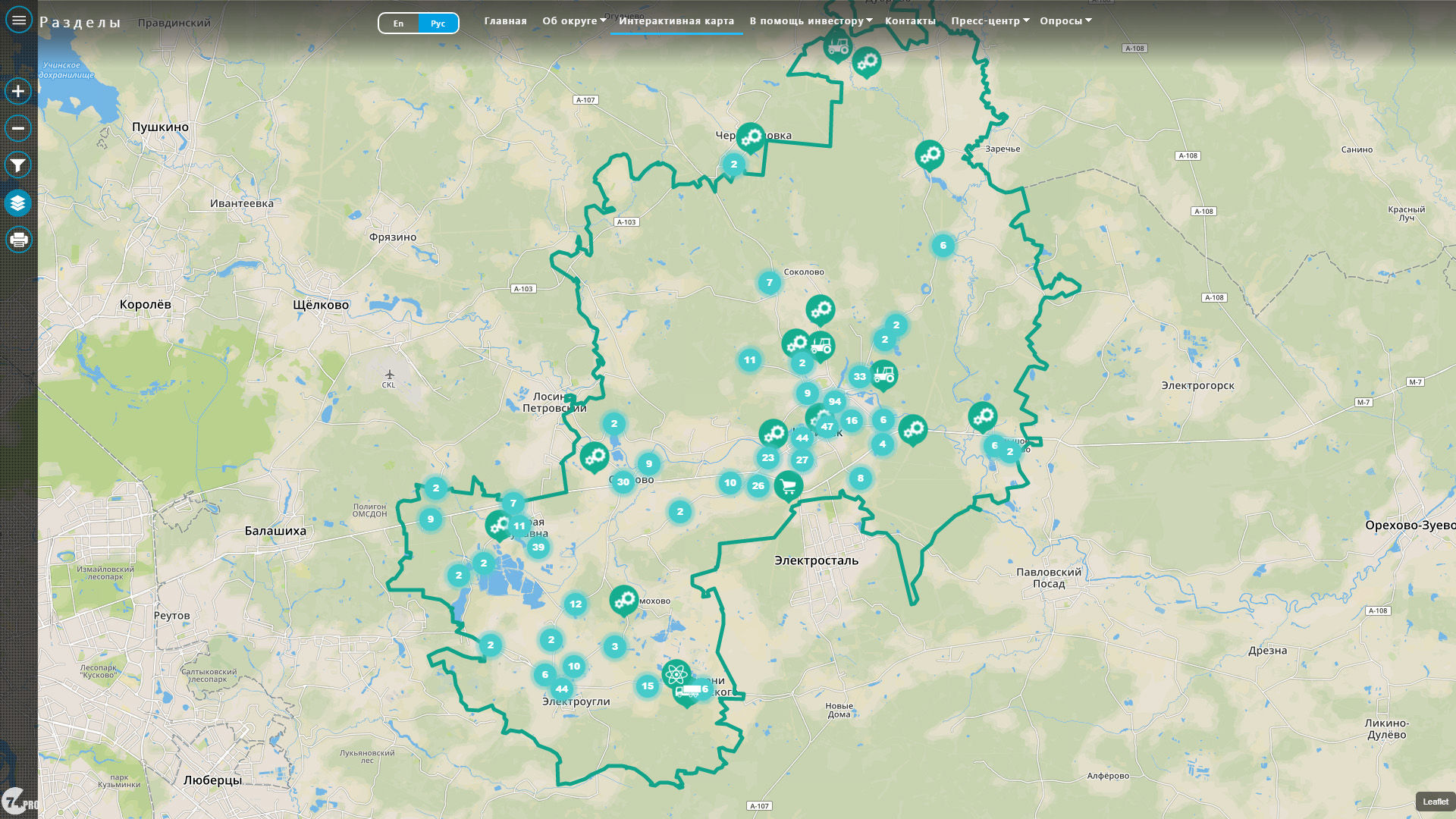Open the Leaflet attribution link
1456x819 pixels.
click(1435, 802)
